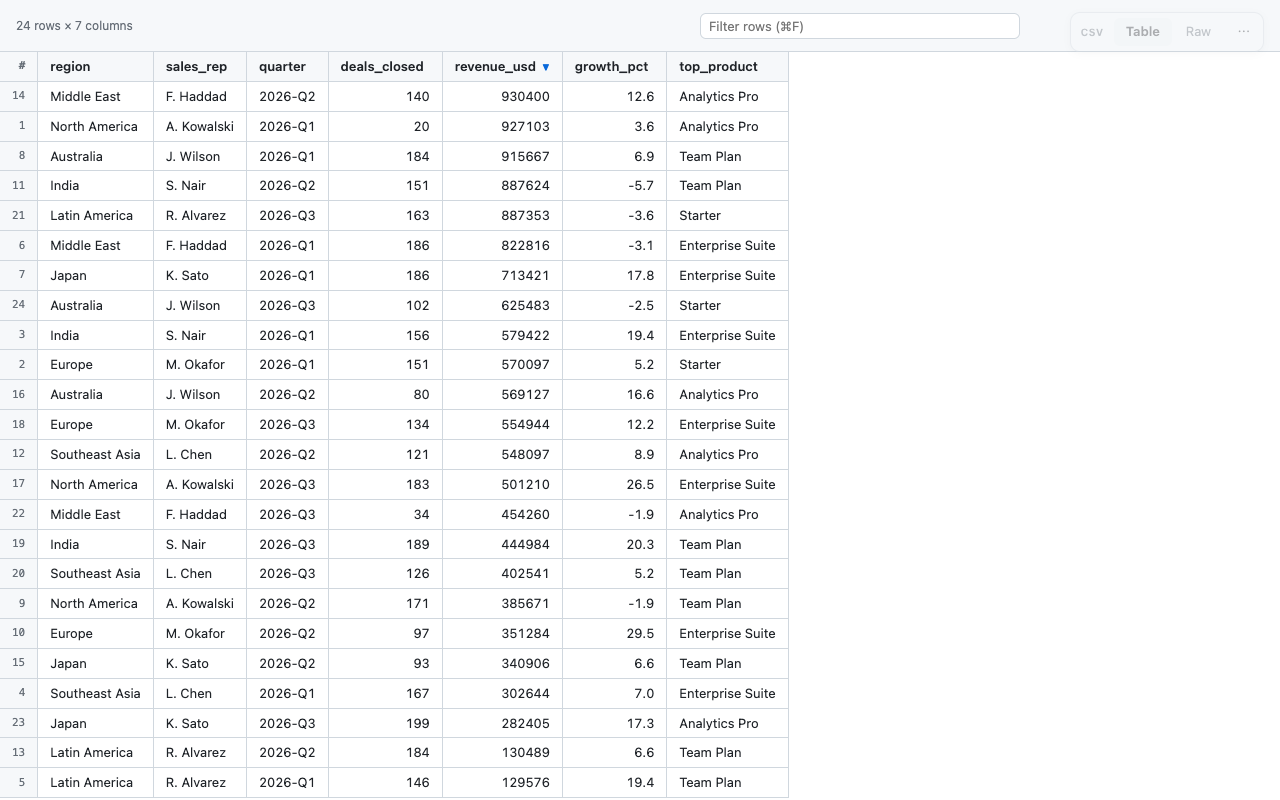Image resolution: width=1280 pixels, height=800 pixels.
Task: Click the revenue cell 402541
Action: [502, 574]
